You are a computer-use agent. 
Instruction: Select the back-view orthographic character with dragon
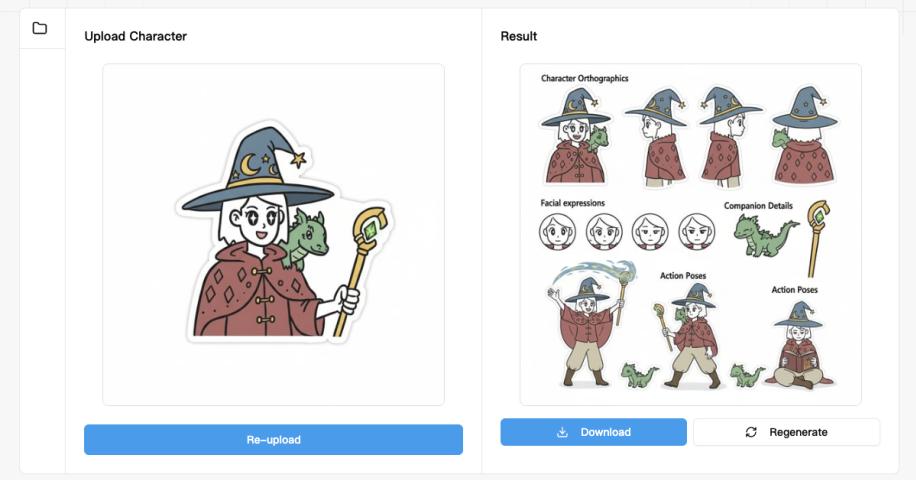(804, 135)
